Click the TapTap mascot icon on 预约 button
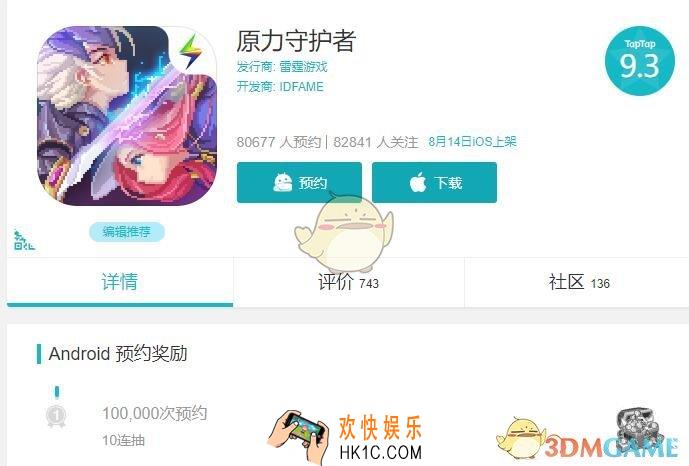Screen dimensions: 689x466 [283, 182]
